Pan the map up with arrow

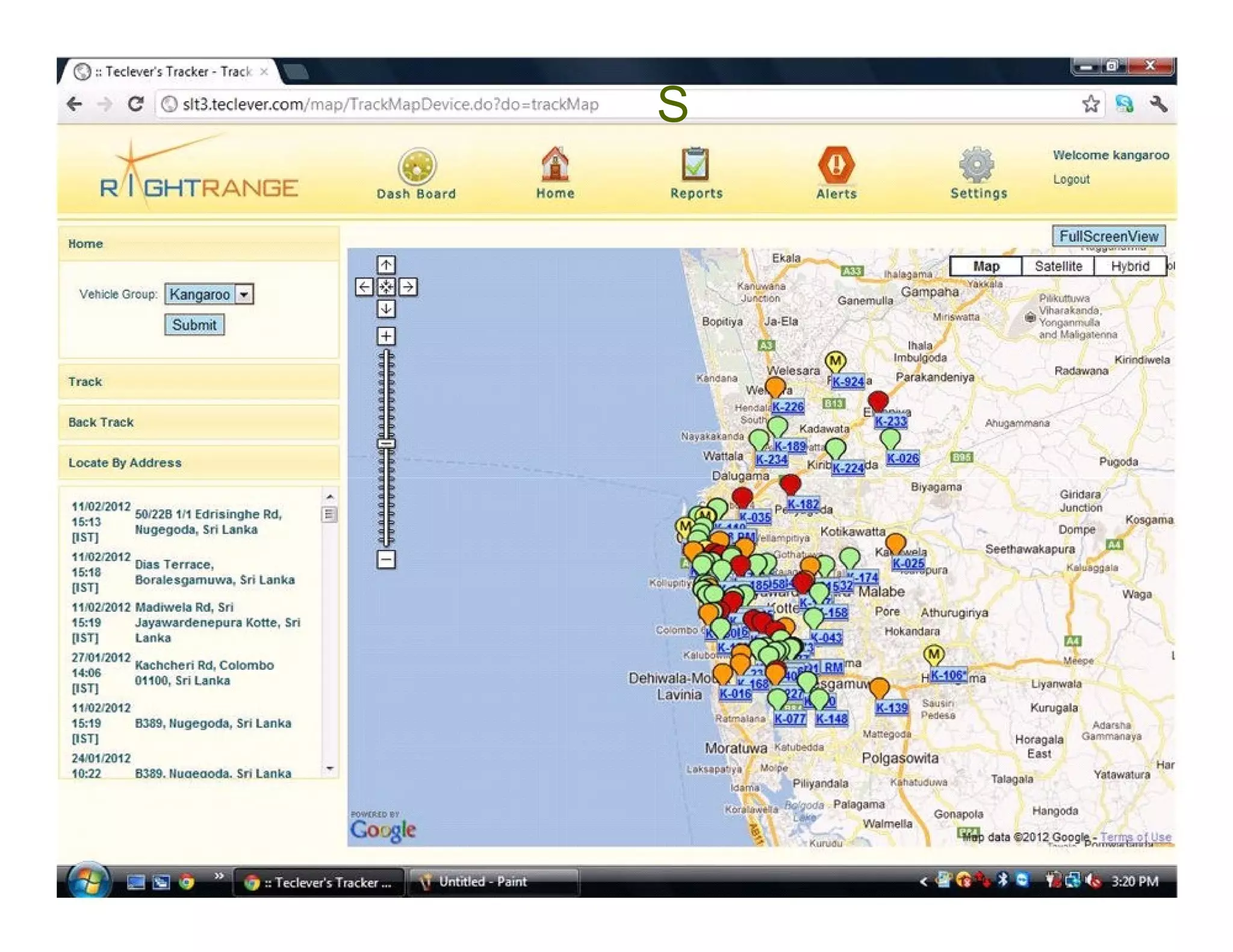[x=386, y=265]
